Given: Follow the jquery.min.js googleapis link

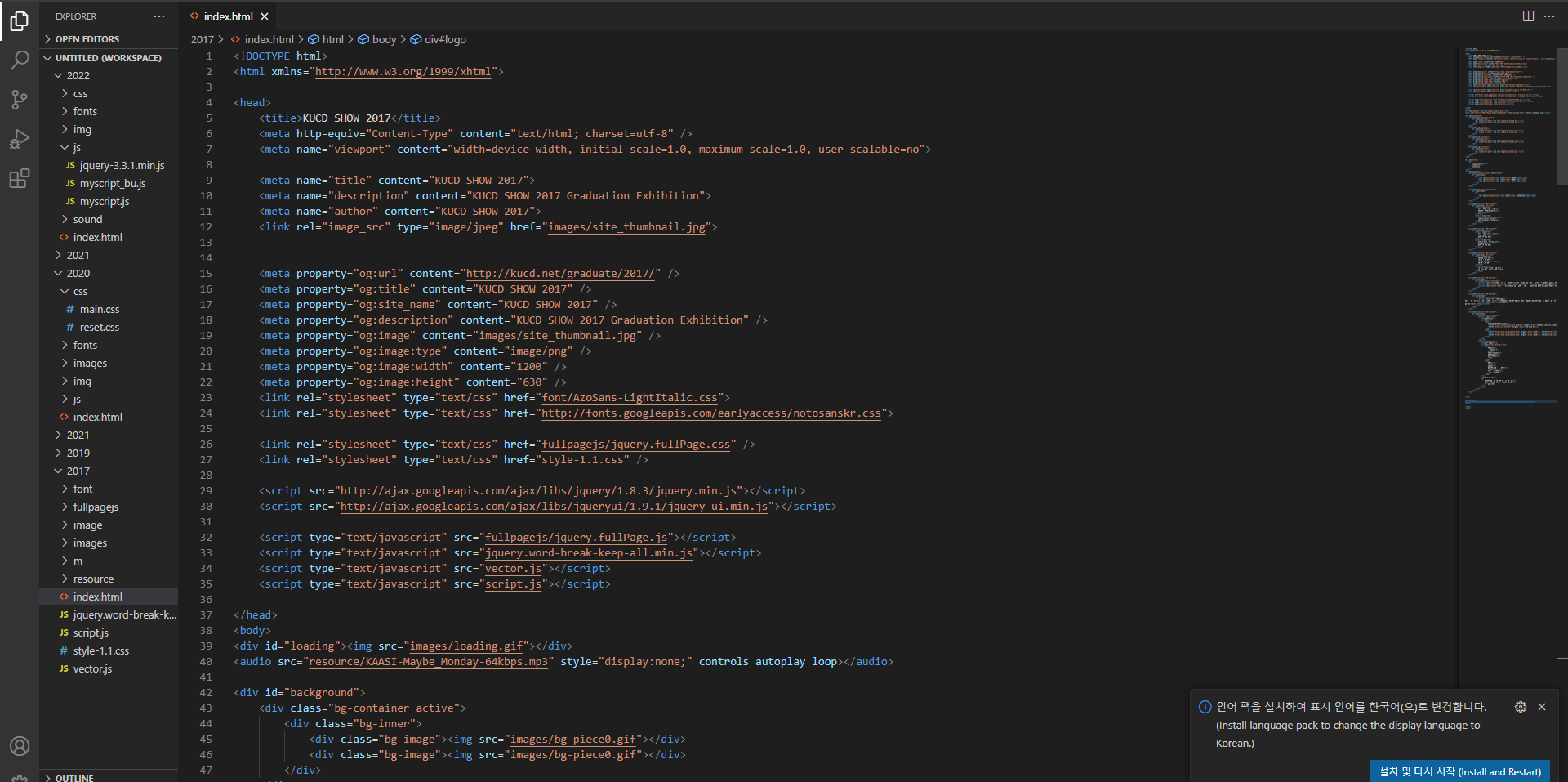Looking at the screenshot, I should click(538, 491).
